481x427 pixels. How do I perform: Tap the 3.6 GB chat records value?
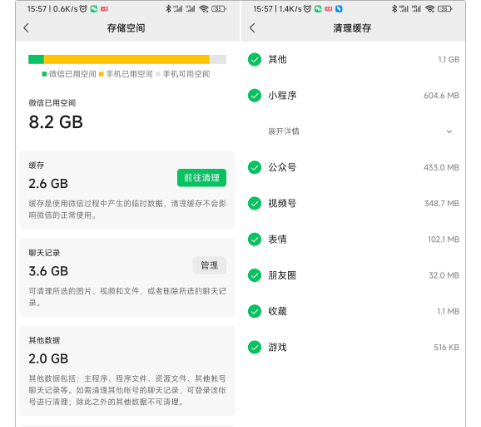pyautogui.click(x=48, y=271)
